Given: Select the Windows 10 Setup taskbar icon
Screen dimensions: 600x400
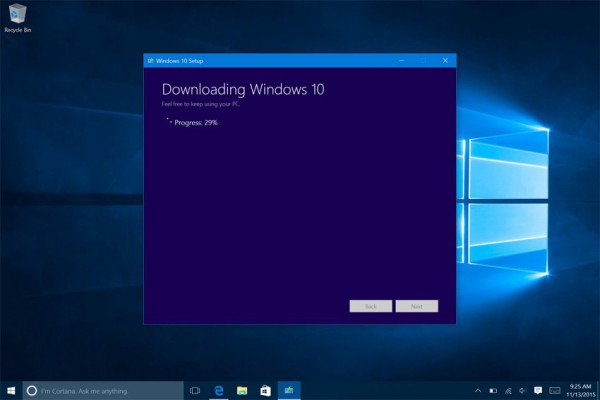Looking at the screenshot, I should pos(289,390).
